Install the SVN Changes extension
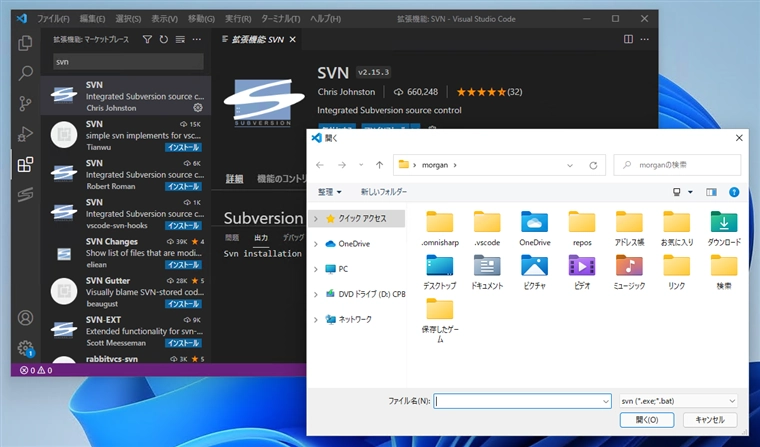This screenshot has width=760, height=447. 183,265
